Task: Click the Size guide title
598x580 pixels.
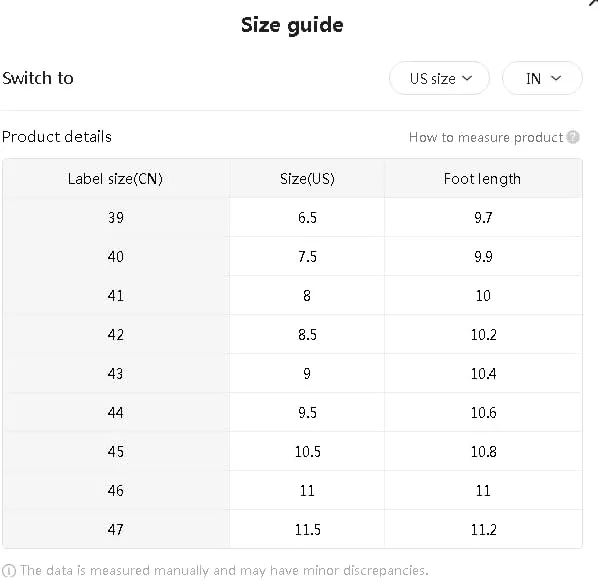Action: click(x=292, y=26)
